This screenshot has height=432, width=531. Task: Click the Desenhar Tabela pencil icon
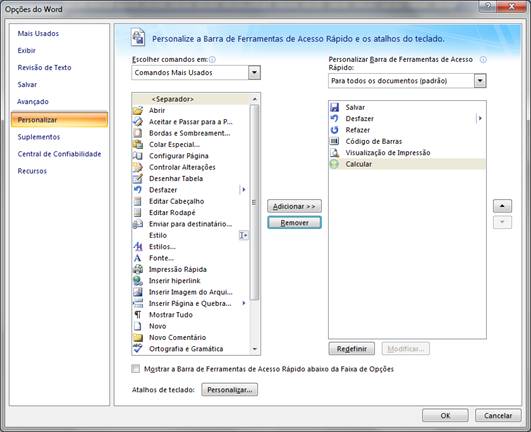(x=137, y=178)
